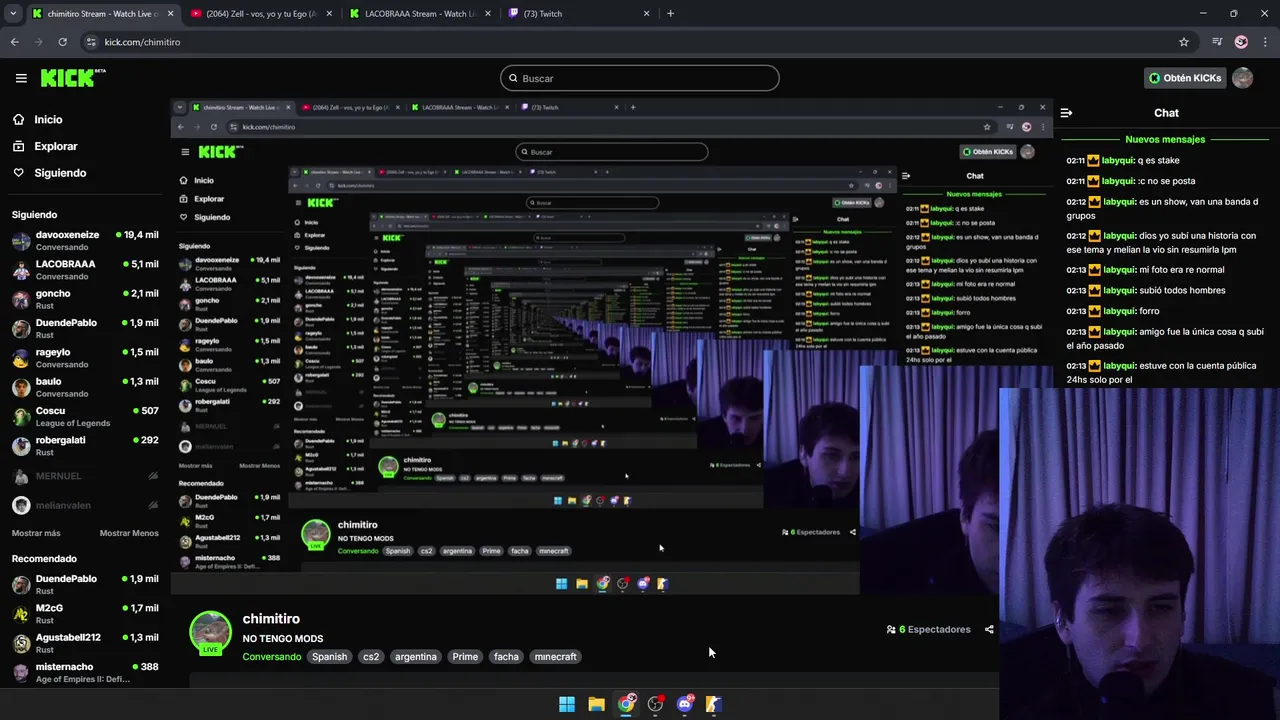
Task: Open recommended channel misternacho
Action: pos(85,672)
